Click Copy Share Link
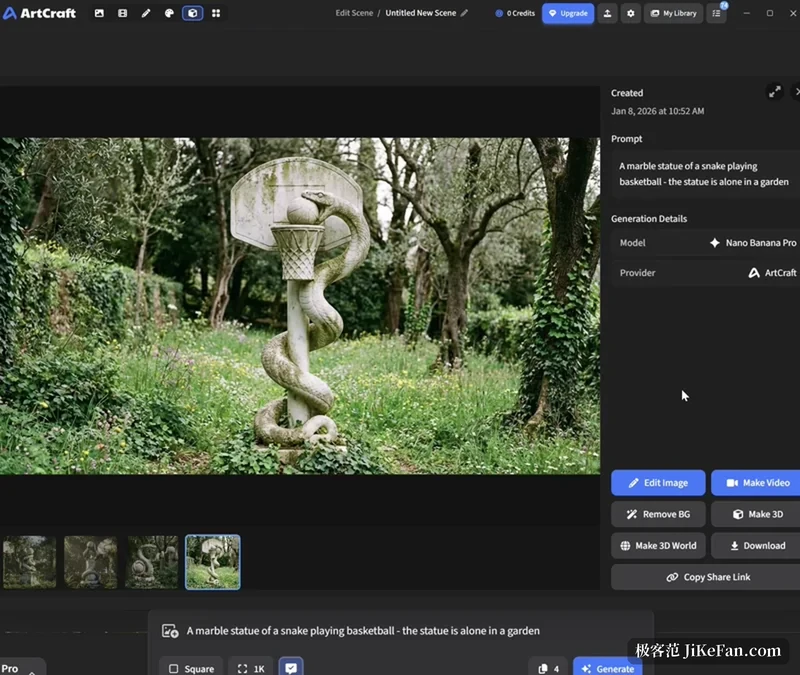The width and height of the screenshot is (800, 675). 708,577
